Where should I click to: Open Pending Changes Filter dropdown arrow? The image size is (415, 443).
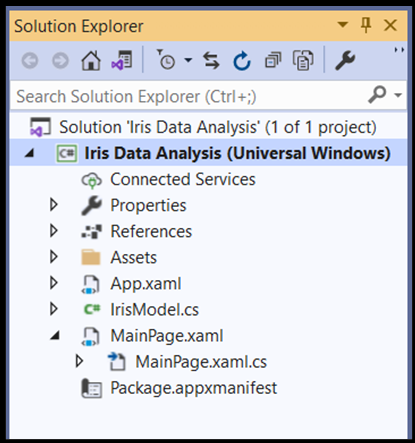(x=188, y=60)
